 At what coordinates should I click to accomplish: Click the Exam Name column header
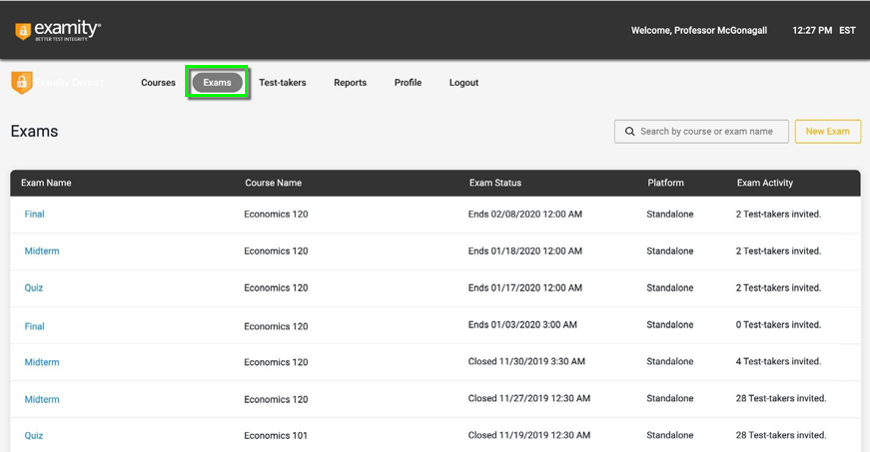46,183
